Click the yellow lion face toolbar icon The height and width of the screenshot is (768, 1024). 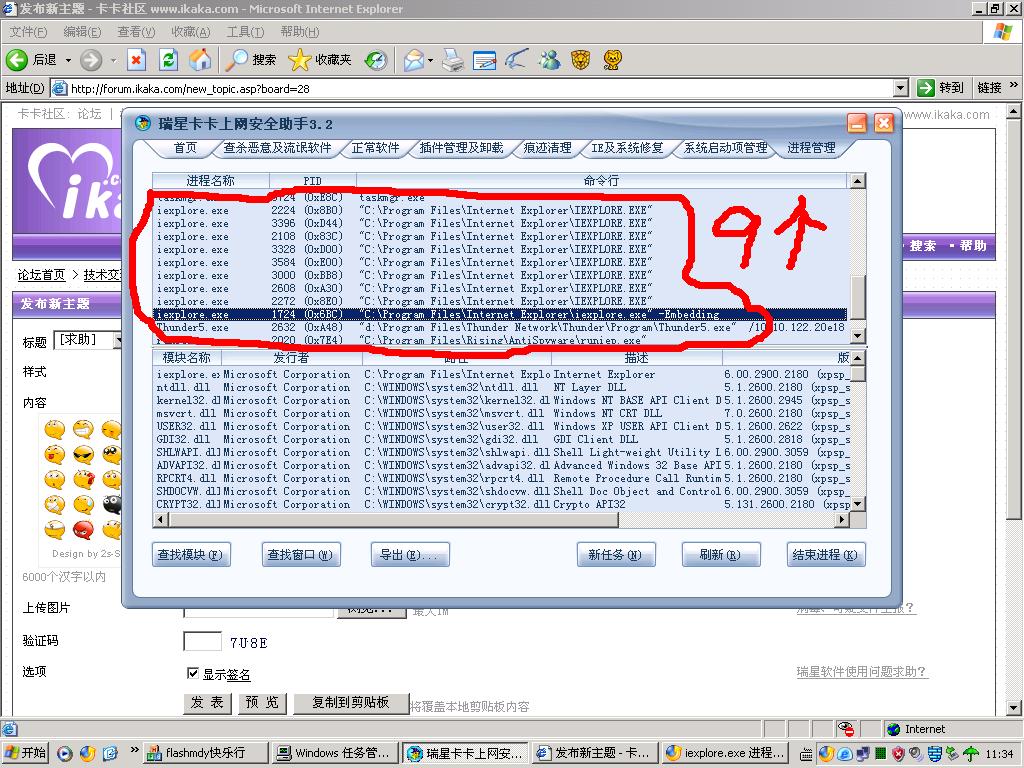click(613, 60)
